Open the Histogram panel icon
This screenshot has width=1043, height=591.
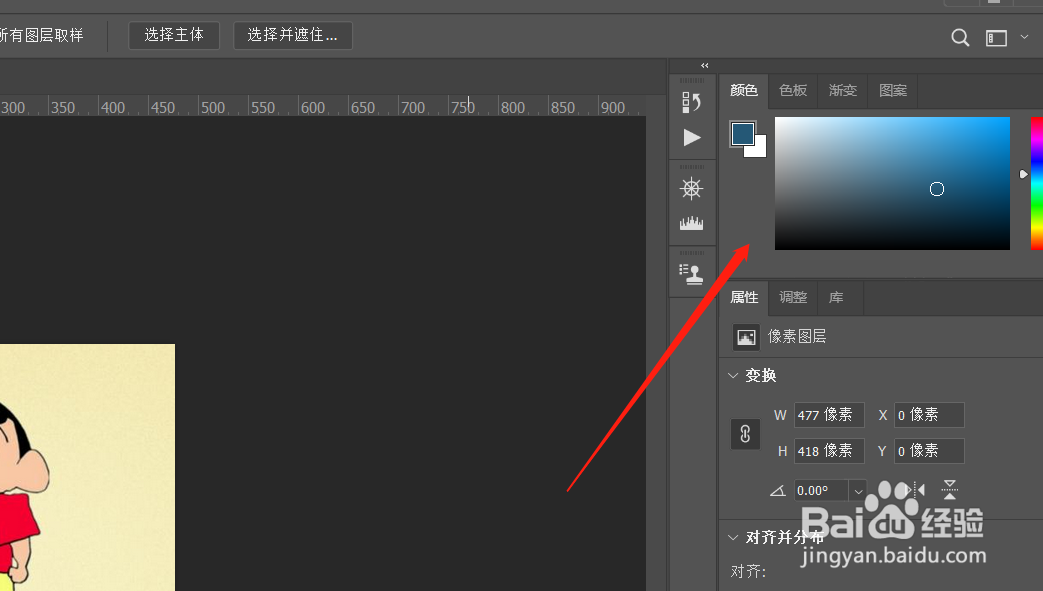[x=691, y=222]
